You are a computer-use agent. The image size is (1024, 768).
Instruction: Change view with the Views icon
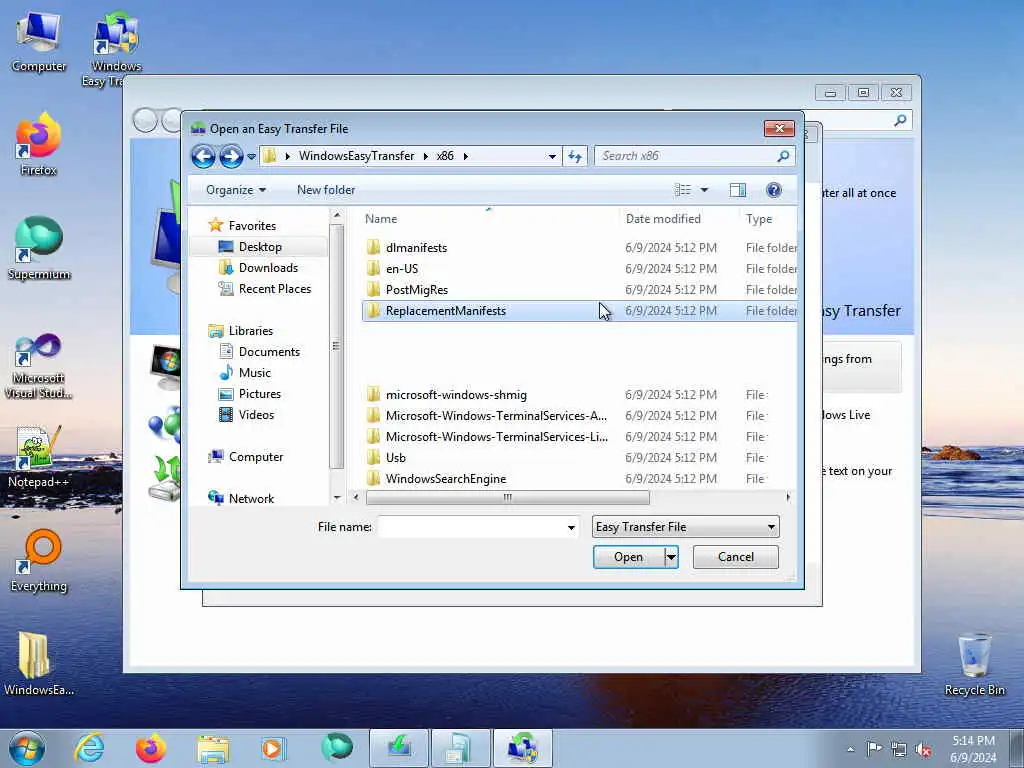pyautogui.click(x=682, y=190)
